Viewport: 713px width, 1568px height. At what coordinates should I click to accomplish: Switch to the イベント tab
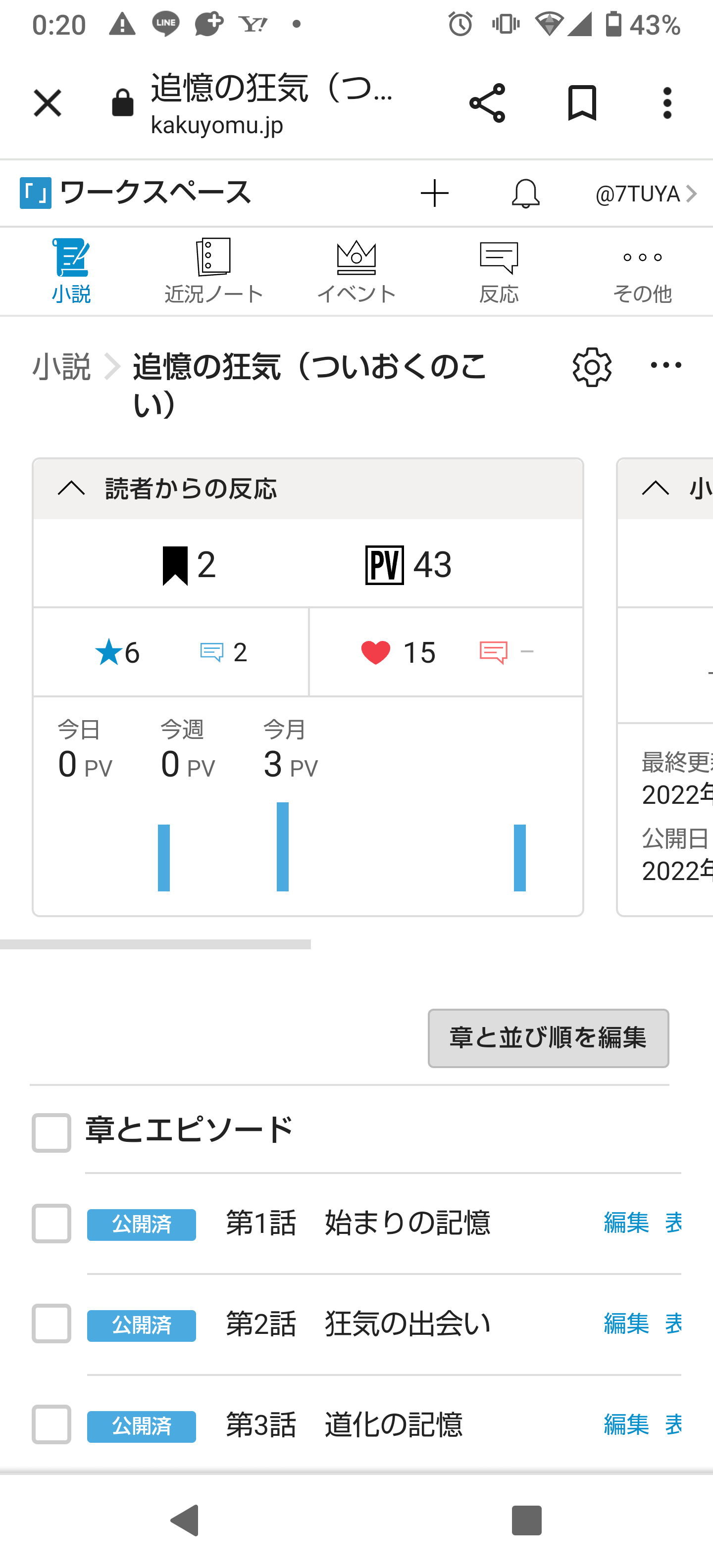[x=356, y=271]
